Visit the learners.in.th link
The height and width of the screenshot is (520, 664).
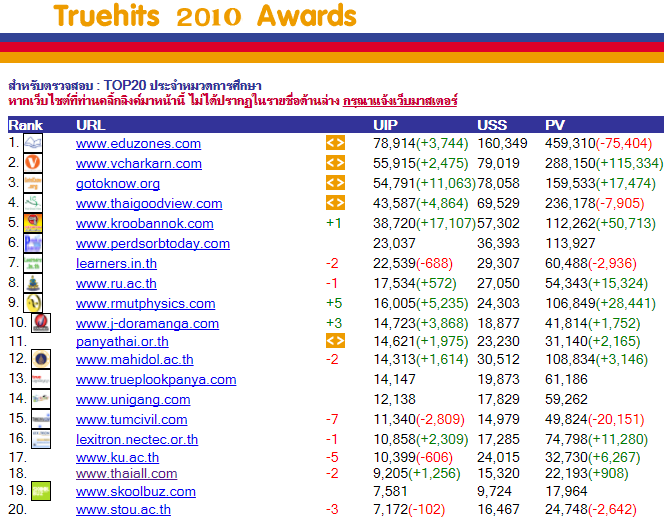[x=116, y=263]
